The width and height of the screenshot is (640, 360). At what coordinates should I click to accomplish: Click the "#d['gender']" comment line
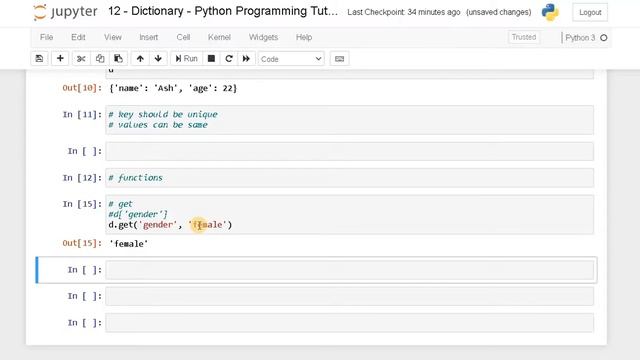(x=138, y=214)
